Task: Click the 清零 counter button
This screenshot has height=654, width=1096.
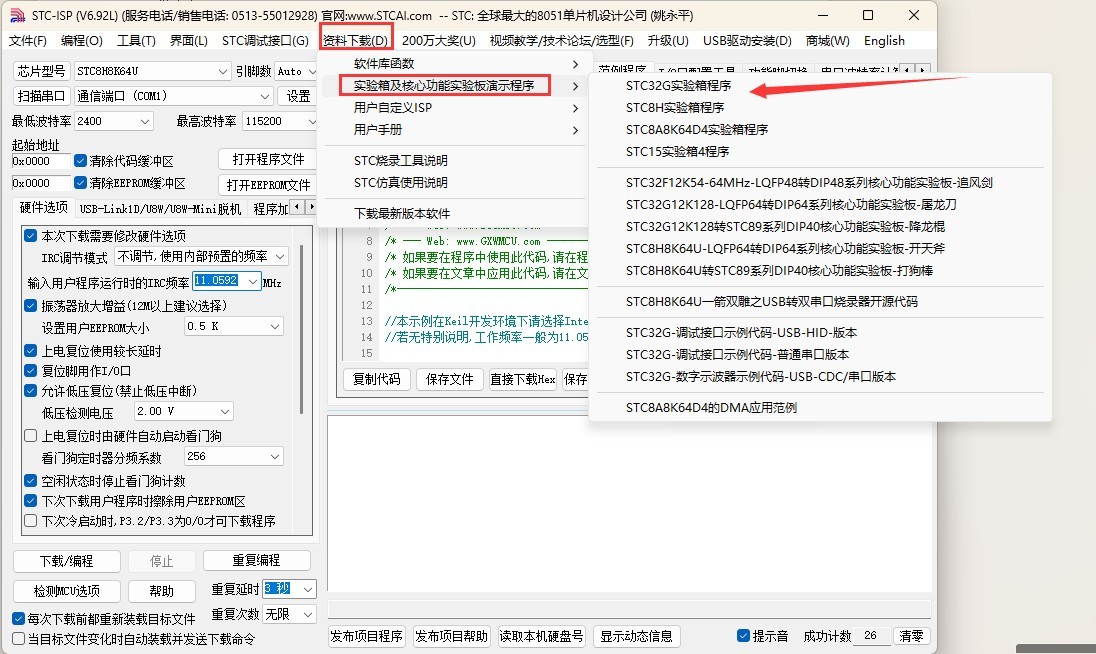Action: (911, 636)
